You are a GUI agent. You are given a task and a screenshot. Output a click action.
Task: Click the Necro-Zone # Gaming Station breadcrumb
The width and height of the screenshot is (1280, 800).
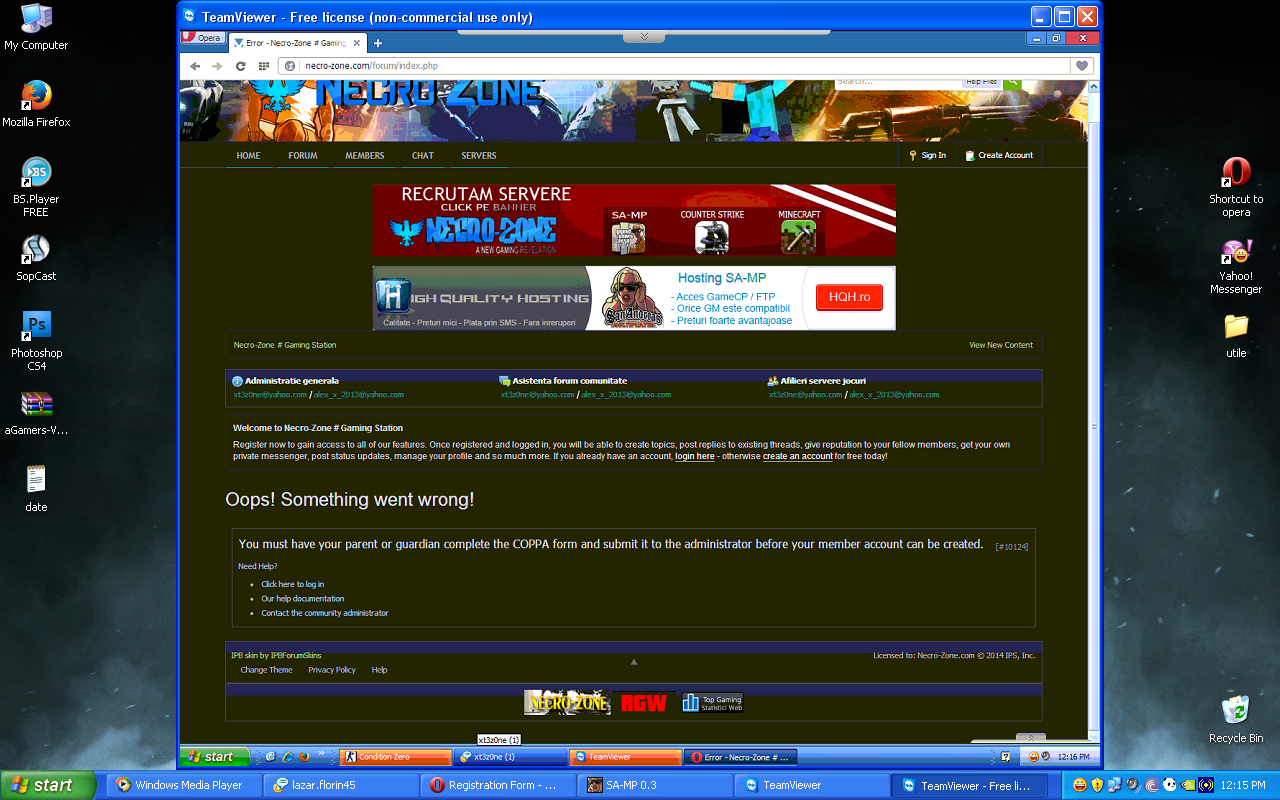[285, 345]
